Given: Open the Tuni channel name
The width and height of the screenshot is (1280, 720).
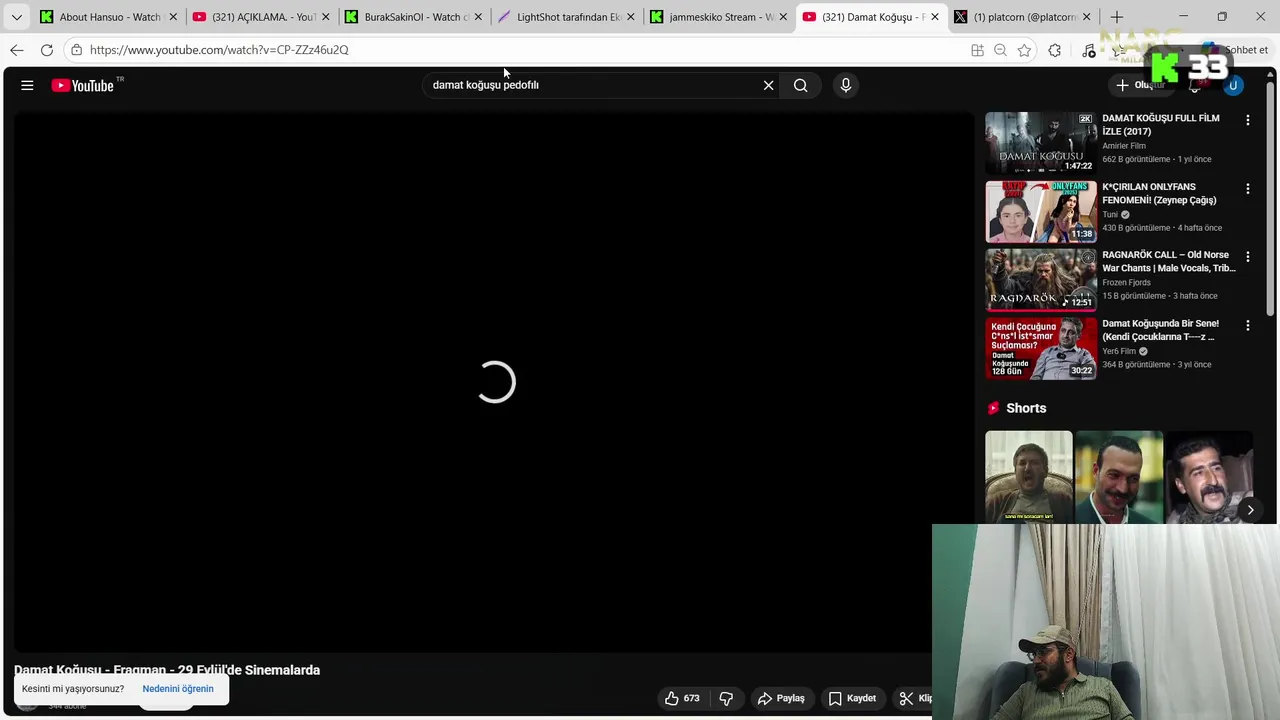Looking at the screenshot, I should coord(1110,215).
